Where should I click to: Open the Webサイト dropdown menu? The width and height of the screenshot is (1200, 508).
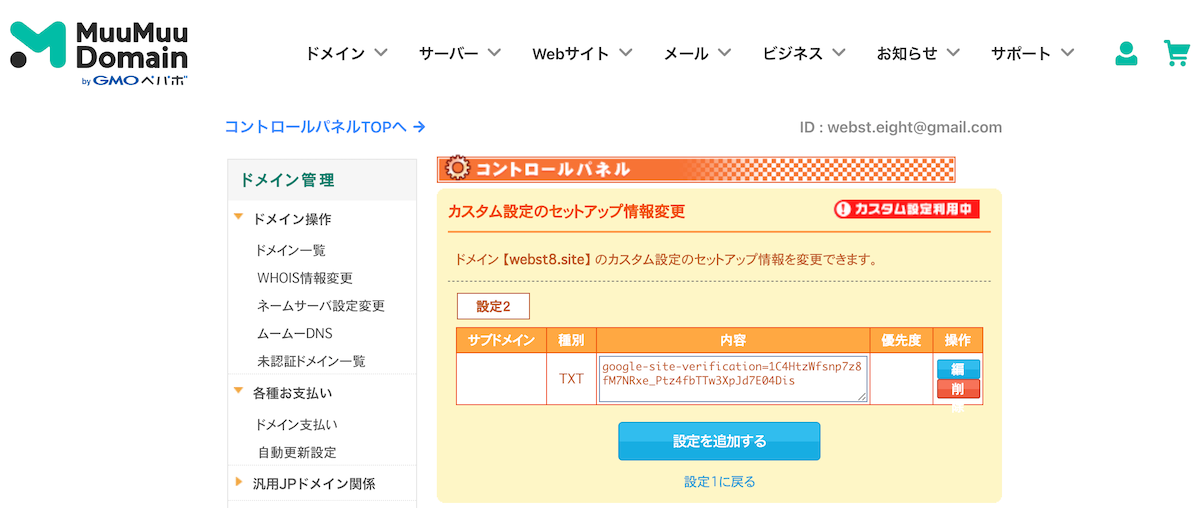point(582,53)
